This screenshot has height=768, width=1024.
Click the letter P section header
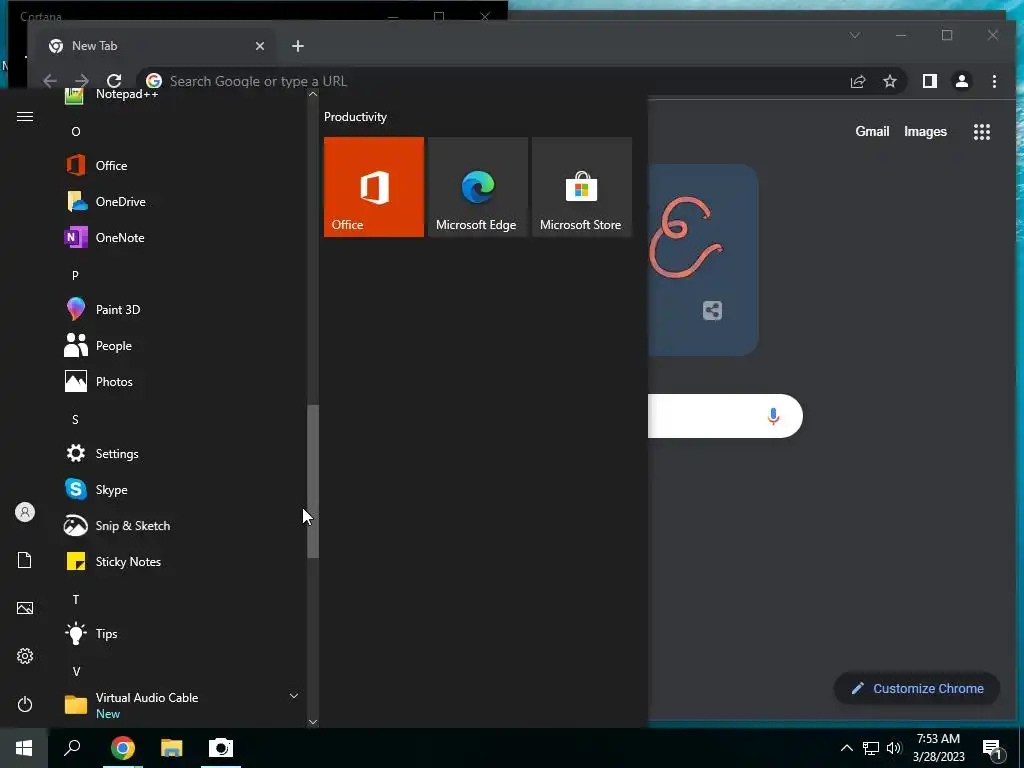pos(75,276)
